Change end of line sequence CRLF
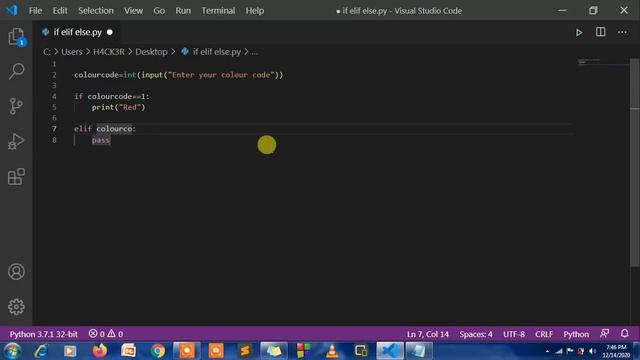 544,334
